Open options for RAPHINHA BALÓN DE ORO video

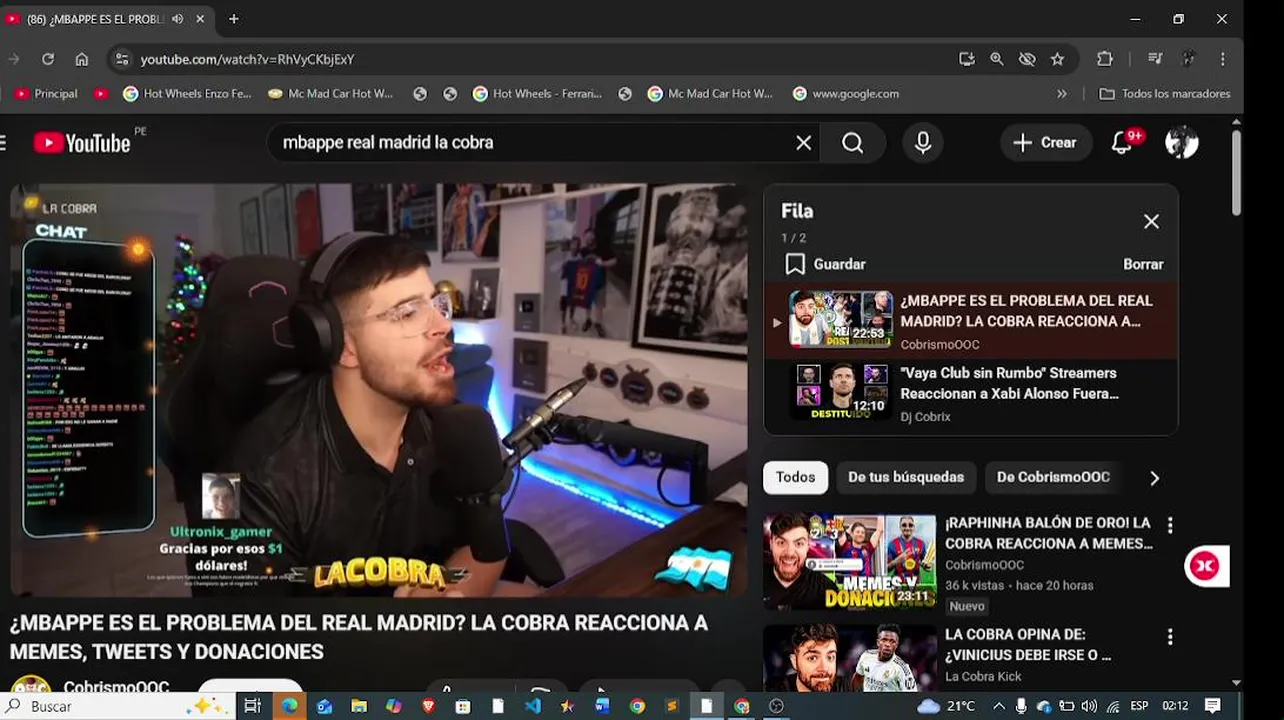pos(1170,525)
